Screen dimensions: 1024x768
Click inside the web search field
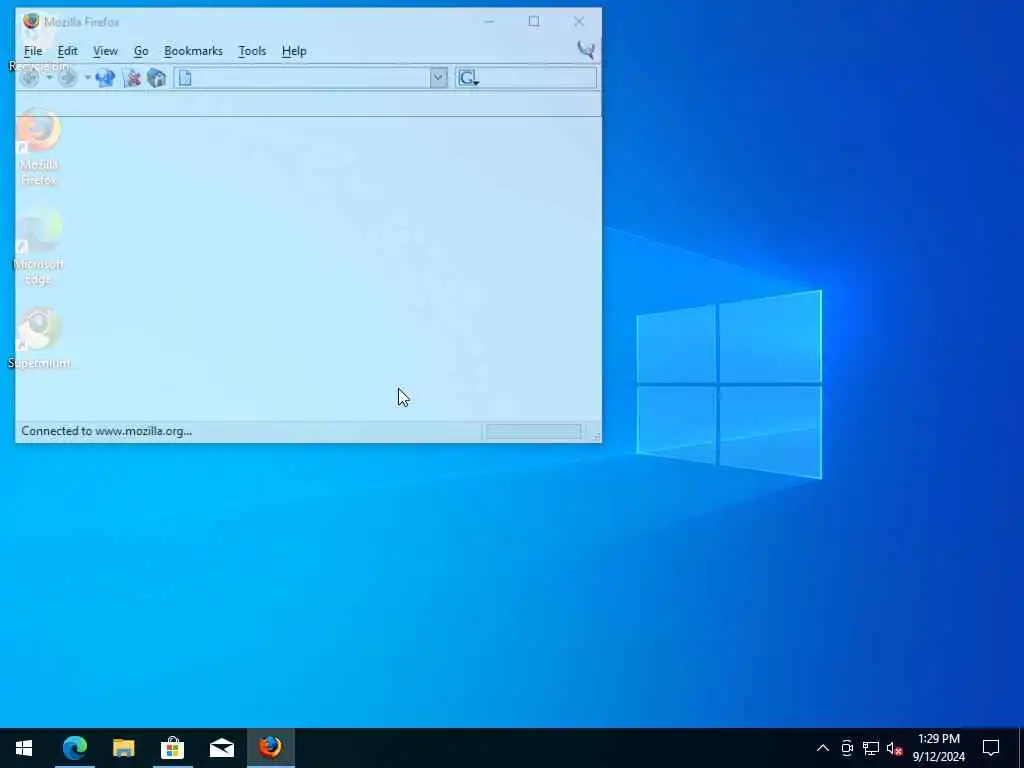(x=538, y=78)
